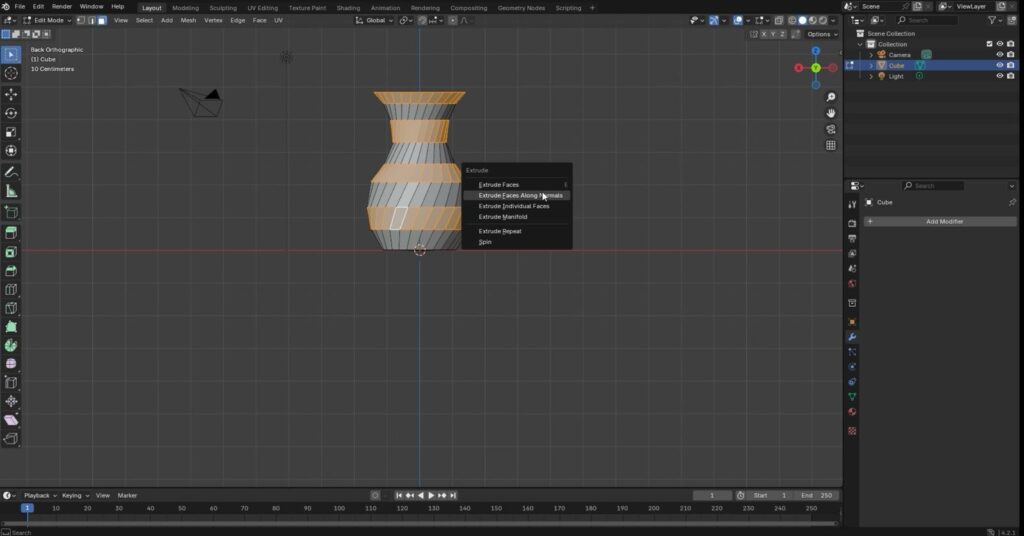Switch to the Sculpting workspace tab
The height and width of the screenshot is (536, 1024).
[x=222, y=7]
